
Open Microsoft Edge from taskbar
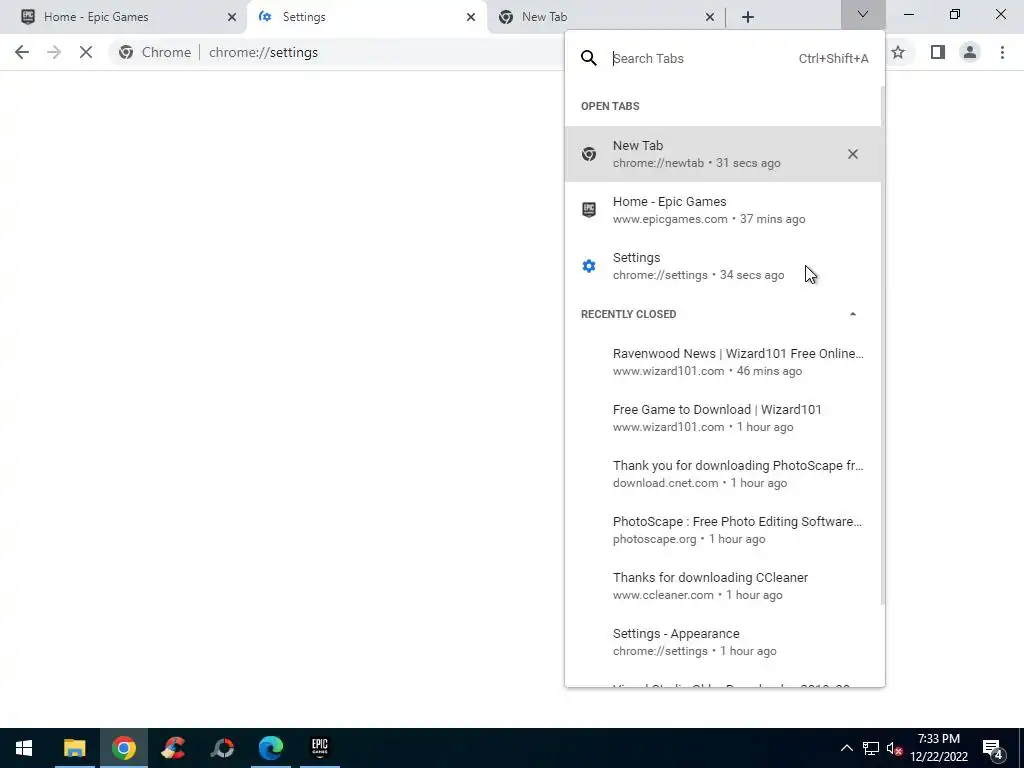point(270,748)
